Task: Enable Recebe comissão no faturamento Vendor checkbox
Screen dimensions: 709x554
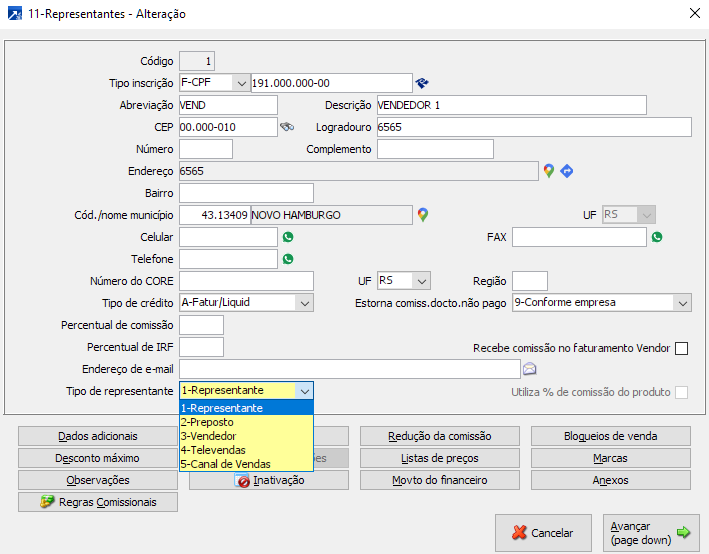Action: click(682, 348)
